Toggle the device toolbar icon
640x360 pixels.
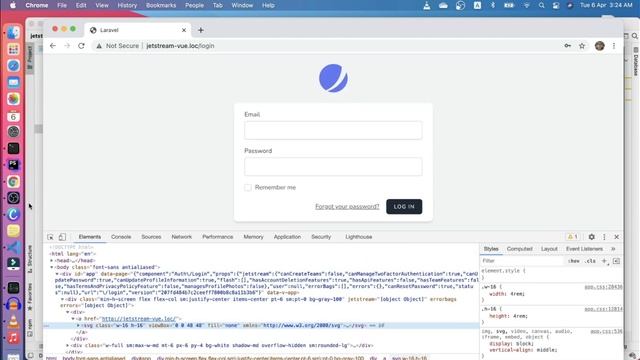(62, 237)
